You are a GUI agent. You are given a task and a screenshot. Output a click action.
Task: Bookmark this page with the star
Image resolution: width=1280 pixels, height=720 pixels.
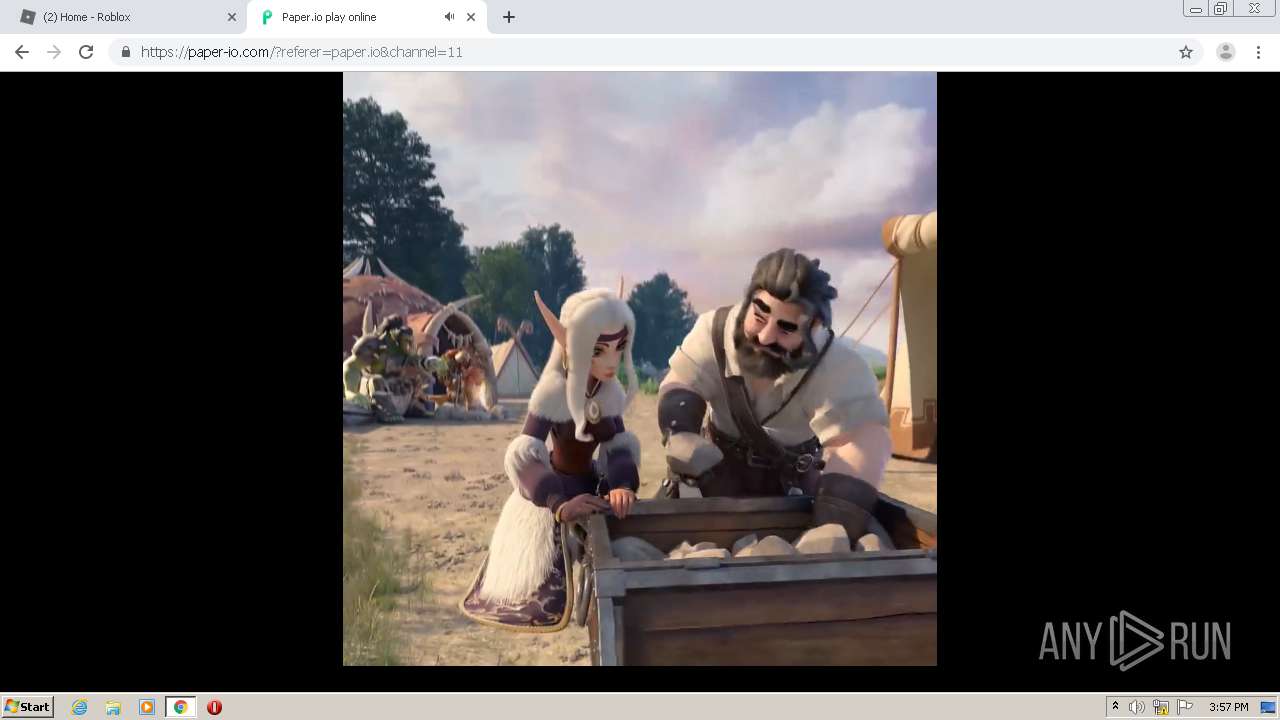[1186, 52]
